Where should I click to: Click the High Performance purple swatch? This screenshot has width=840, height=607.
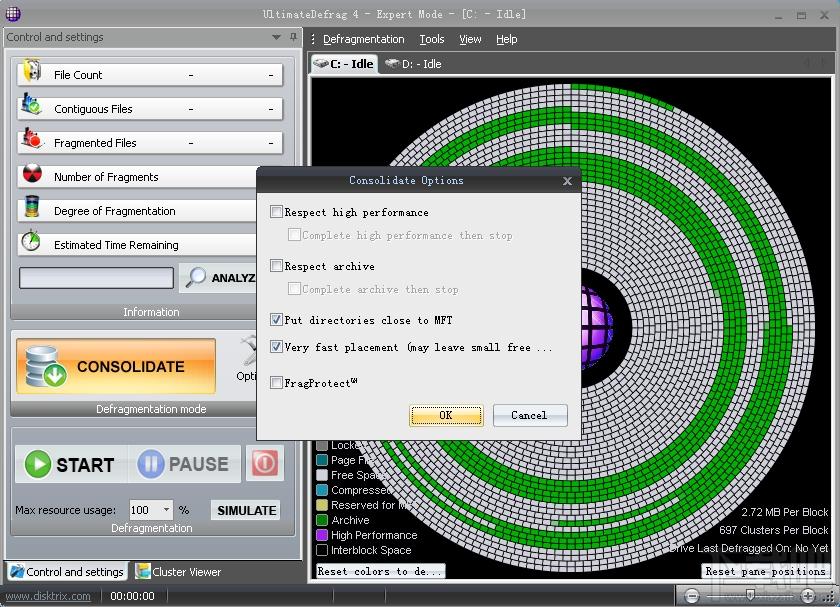point(322,535)
